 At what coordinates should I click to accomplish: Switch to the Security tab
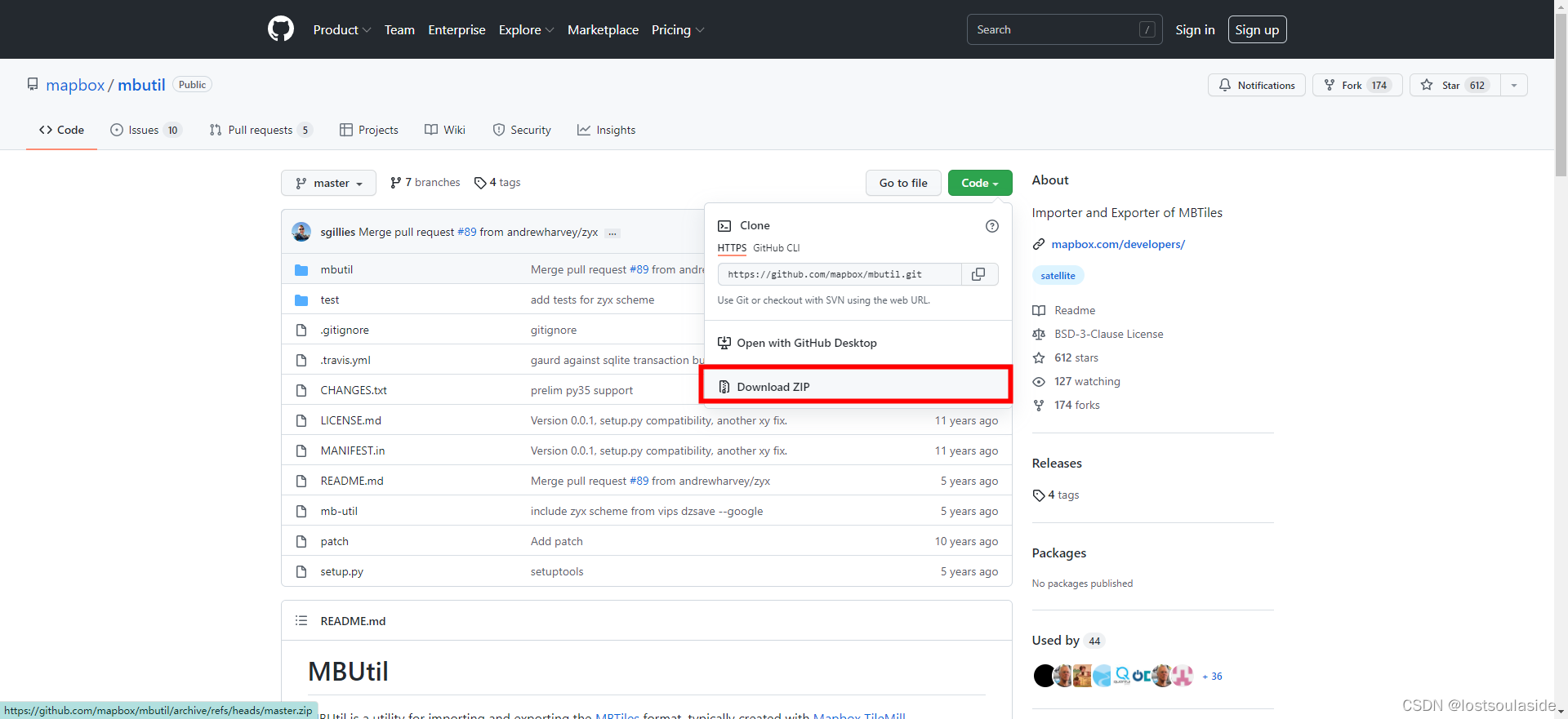(x=522, y=130)
